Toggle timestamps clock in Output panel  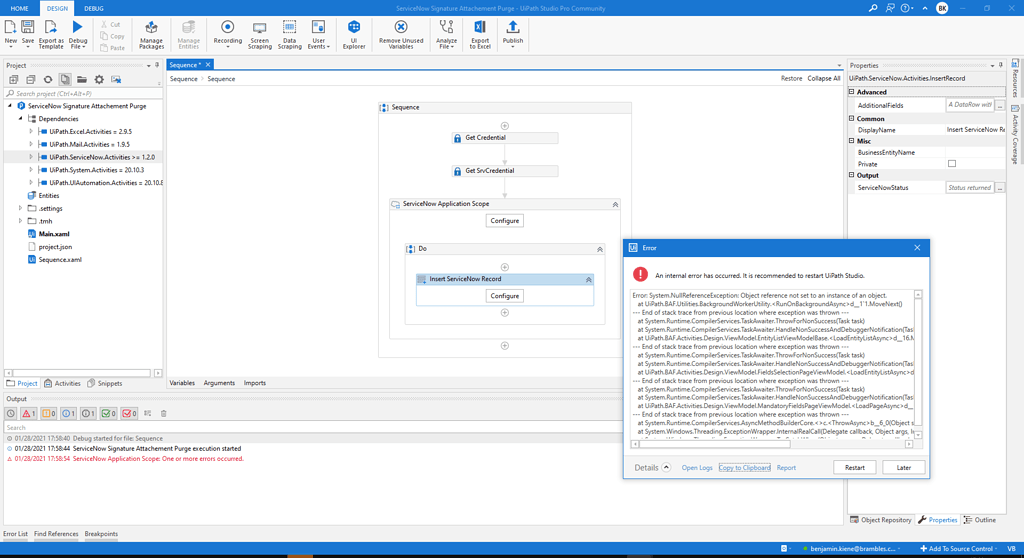tap(11, 414)
